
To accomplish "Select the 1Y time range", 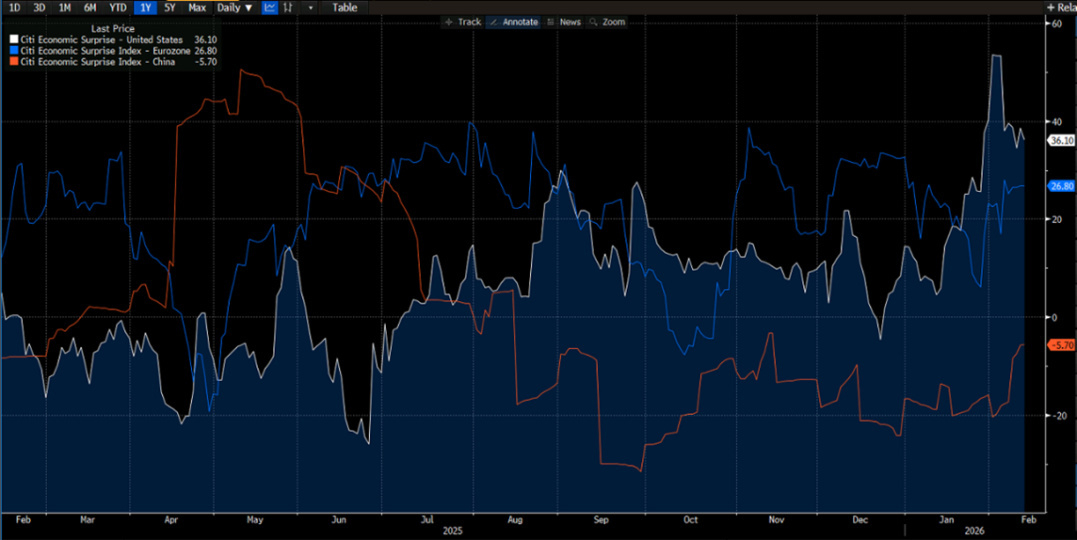I will pos(146,8).
